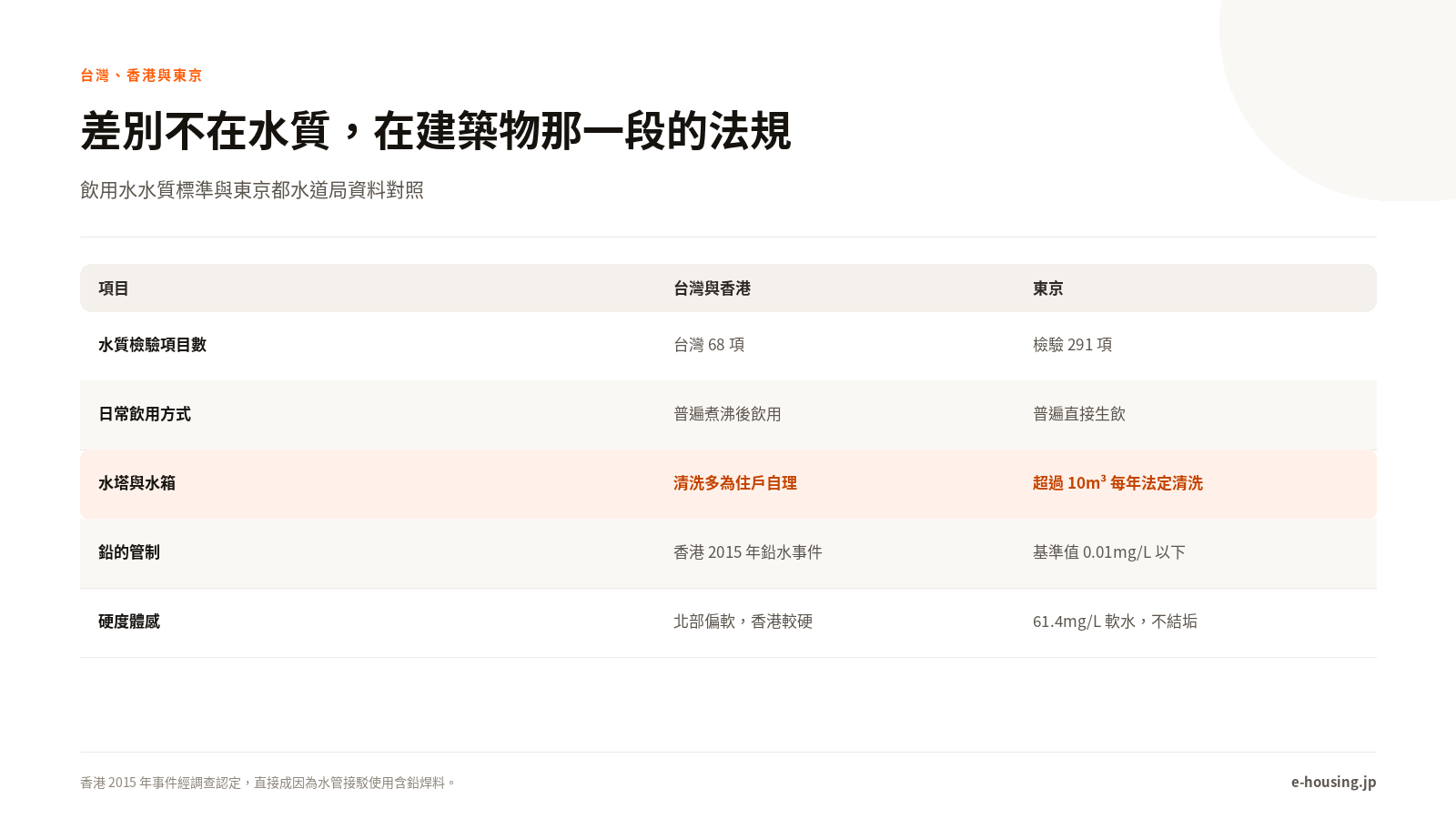1456x819 pixels.
Task: Click the orange label 台灣、香港與東京
Action: (141, 76)
